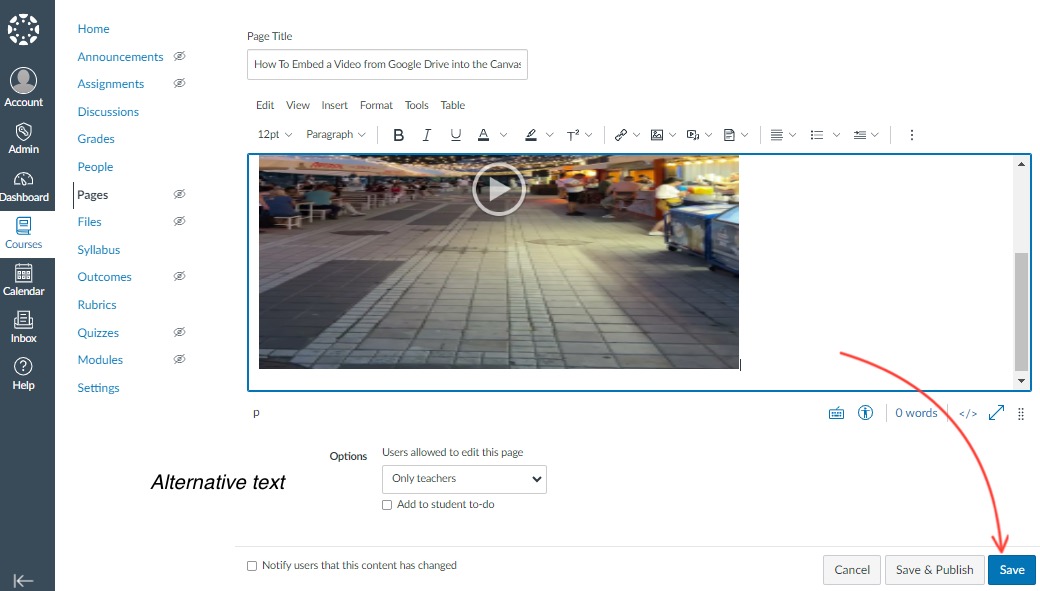Toggle bold formatting in the editor toolbar

click(398, 135)
